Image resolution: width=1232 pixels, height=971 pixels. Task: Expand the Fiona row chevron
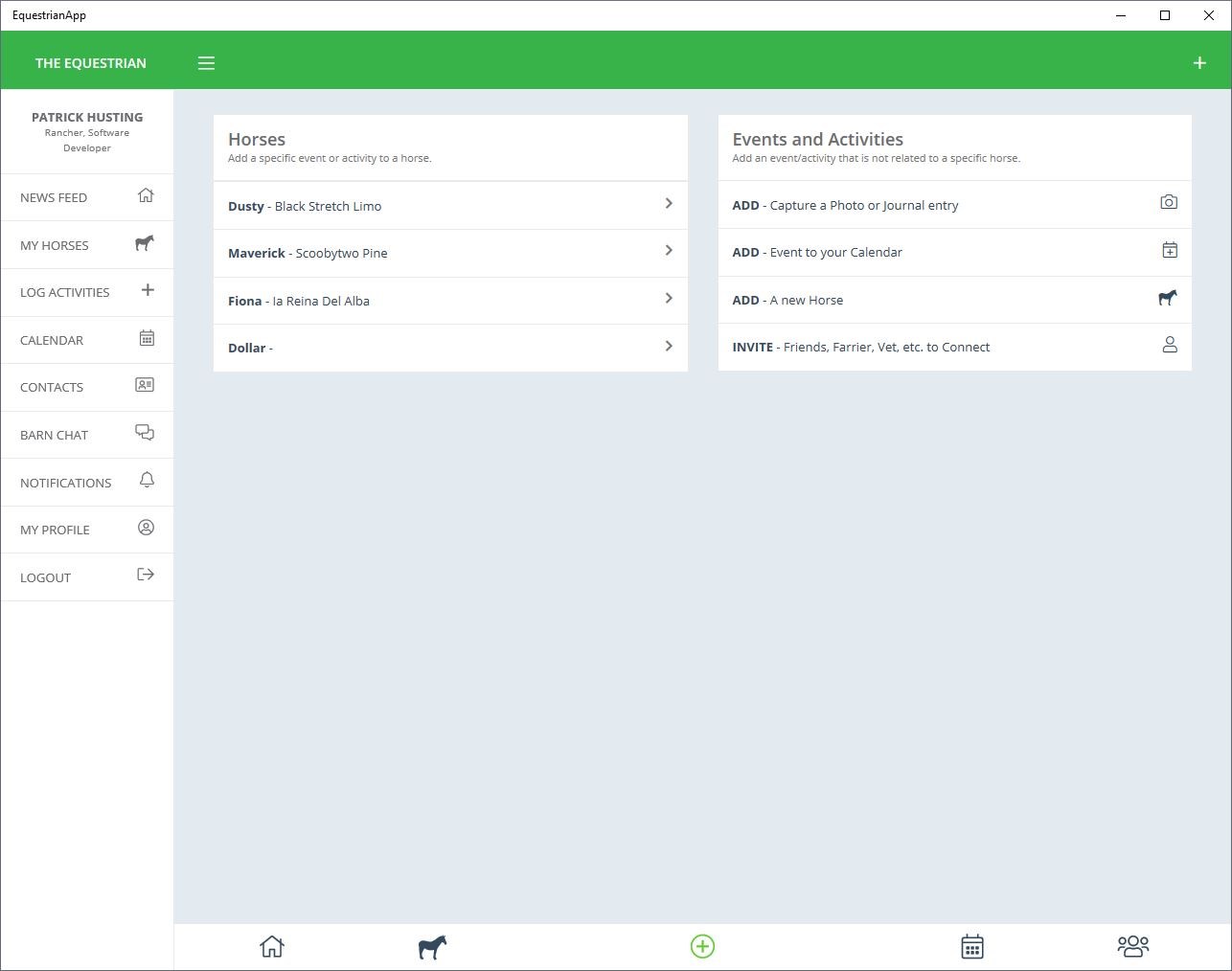coord(669,298)
